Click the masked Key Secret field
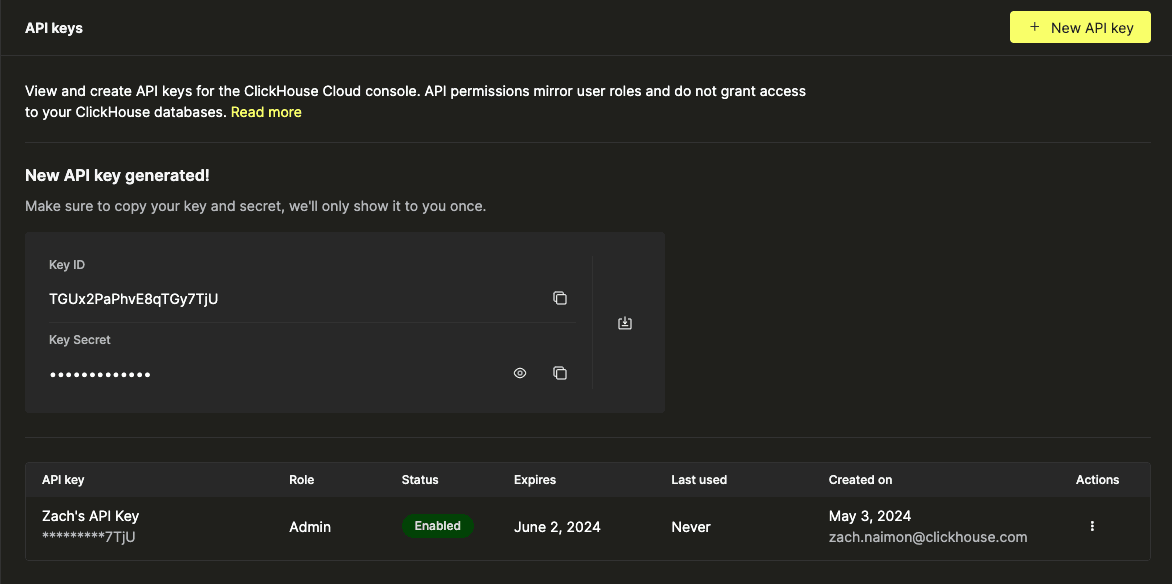 [100, 374]
